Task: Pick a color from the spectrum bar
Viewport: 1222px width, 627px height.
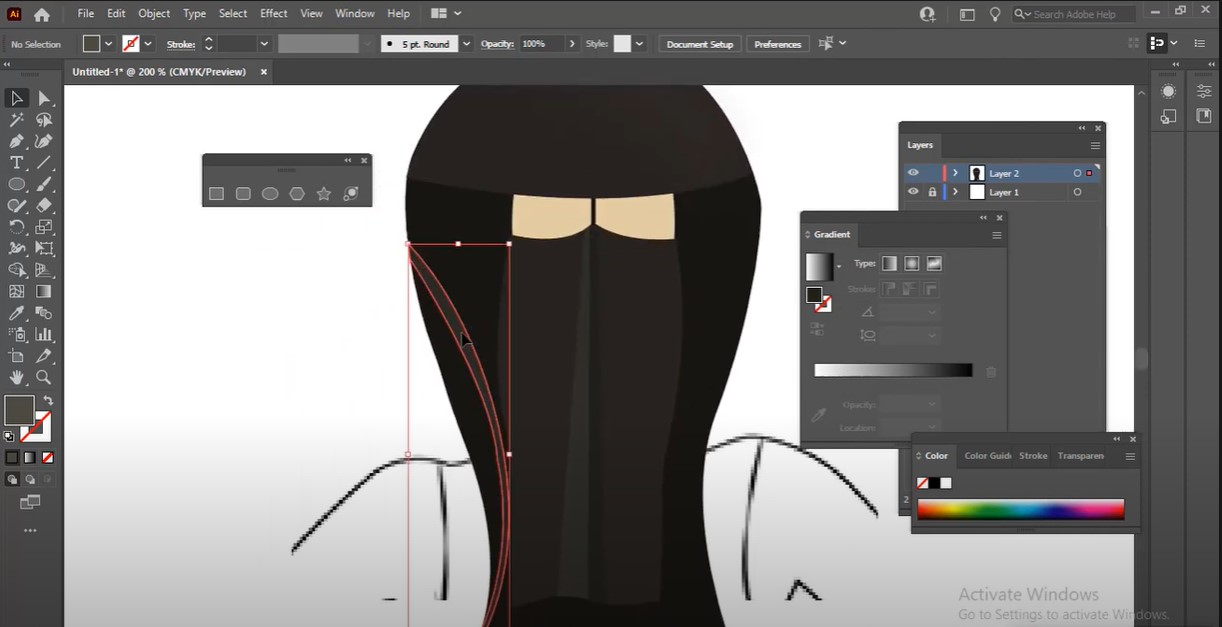Action: [1020, 510]
